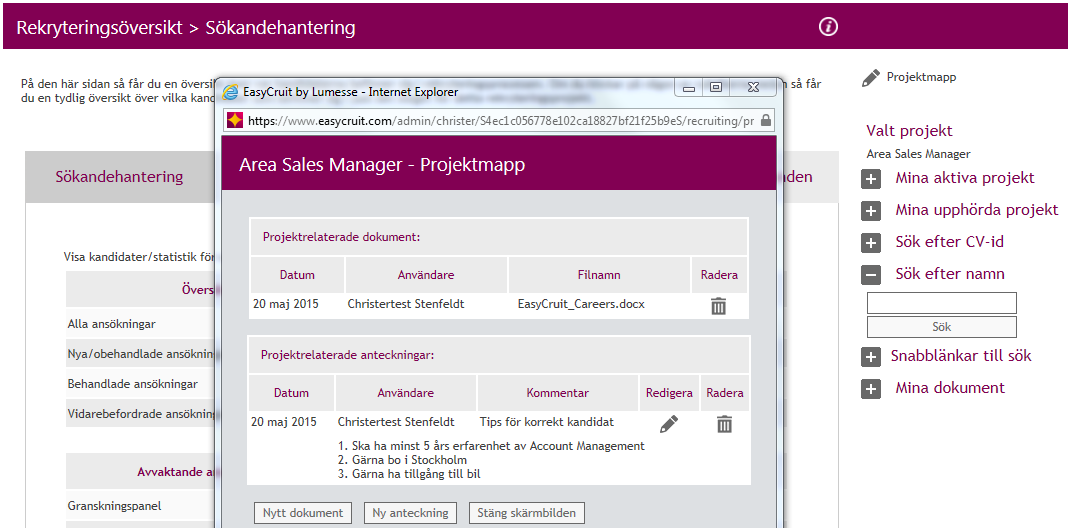This screenshot has width=1068, height=528.
Task: Collapse Sök efter namn section
Action: tap(870, 275)
